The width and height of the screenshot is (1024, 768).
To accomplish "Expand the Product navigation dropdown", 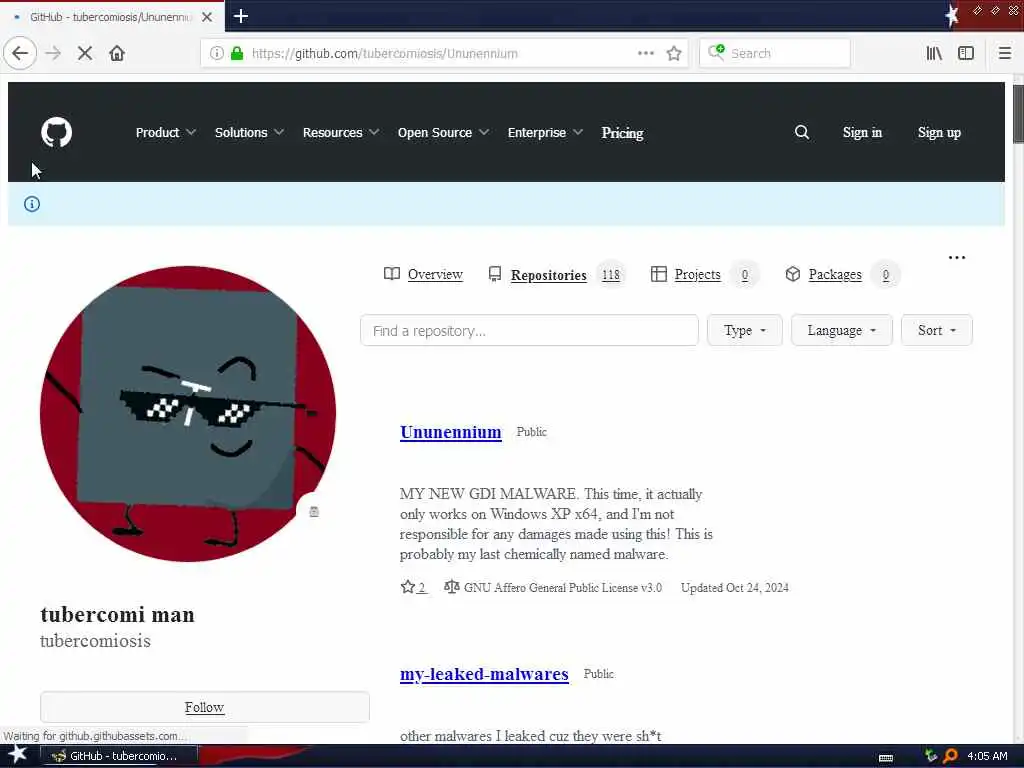I will (x=166, y=133).
